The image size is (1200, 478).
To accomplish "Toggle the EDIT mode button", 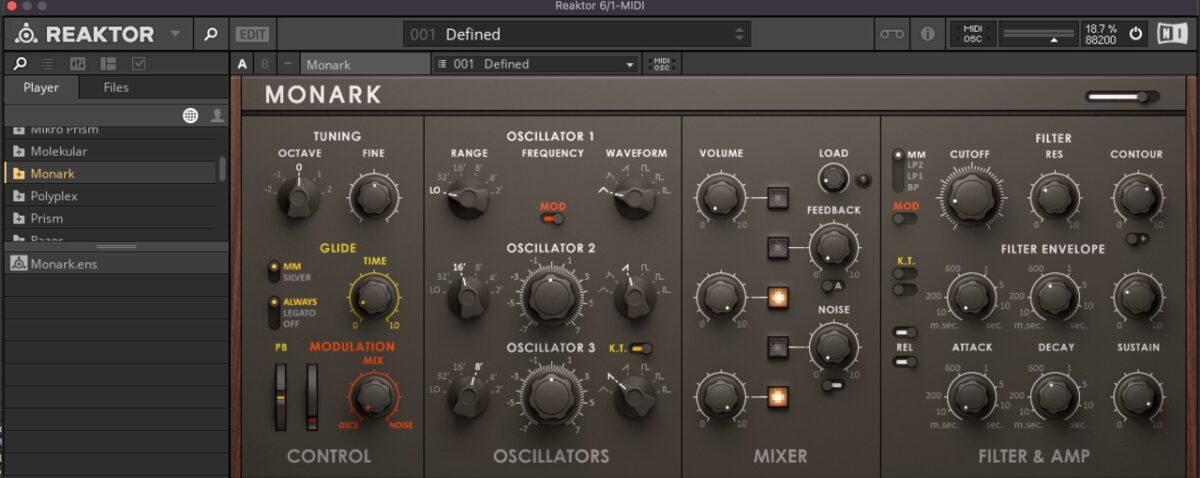I will (x=252, y=34).
